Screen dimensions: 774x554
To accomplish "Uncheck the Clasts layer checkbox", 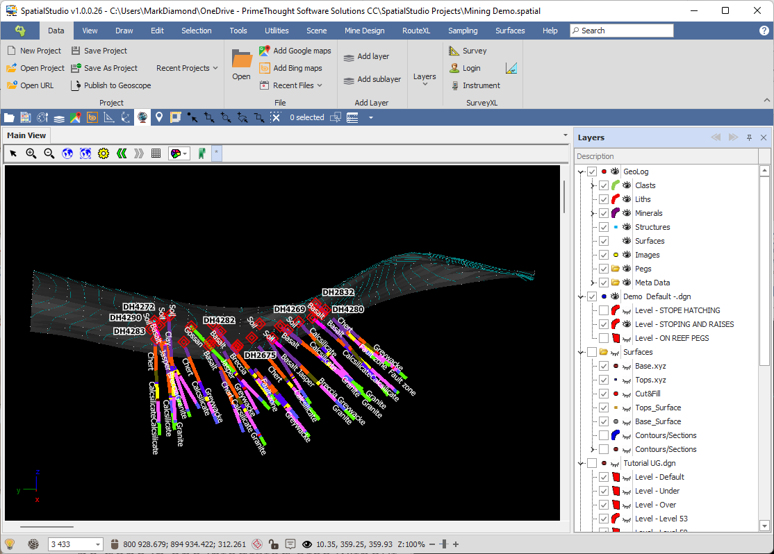I will (x=604, y=186).
